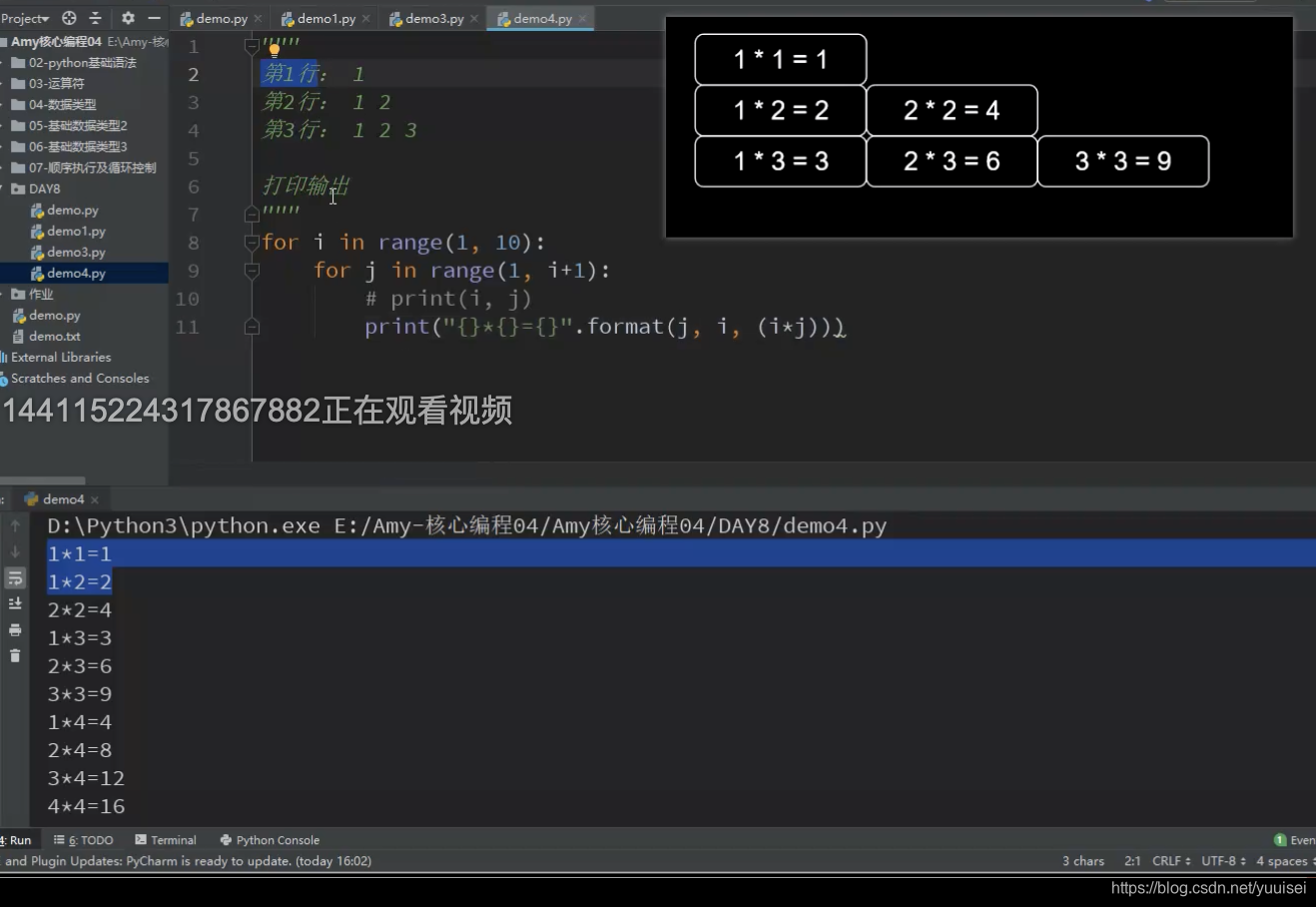Open the Python Console tool window
This screenshot has height=907, width=1316.
point(270,840)
